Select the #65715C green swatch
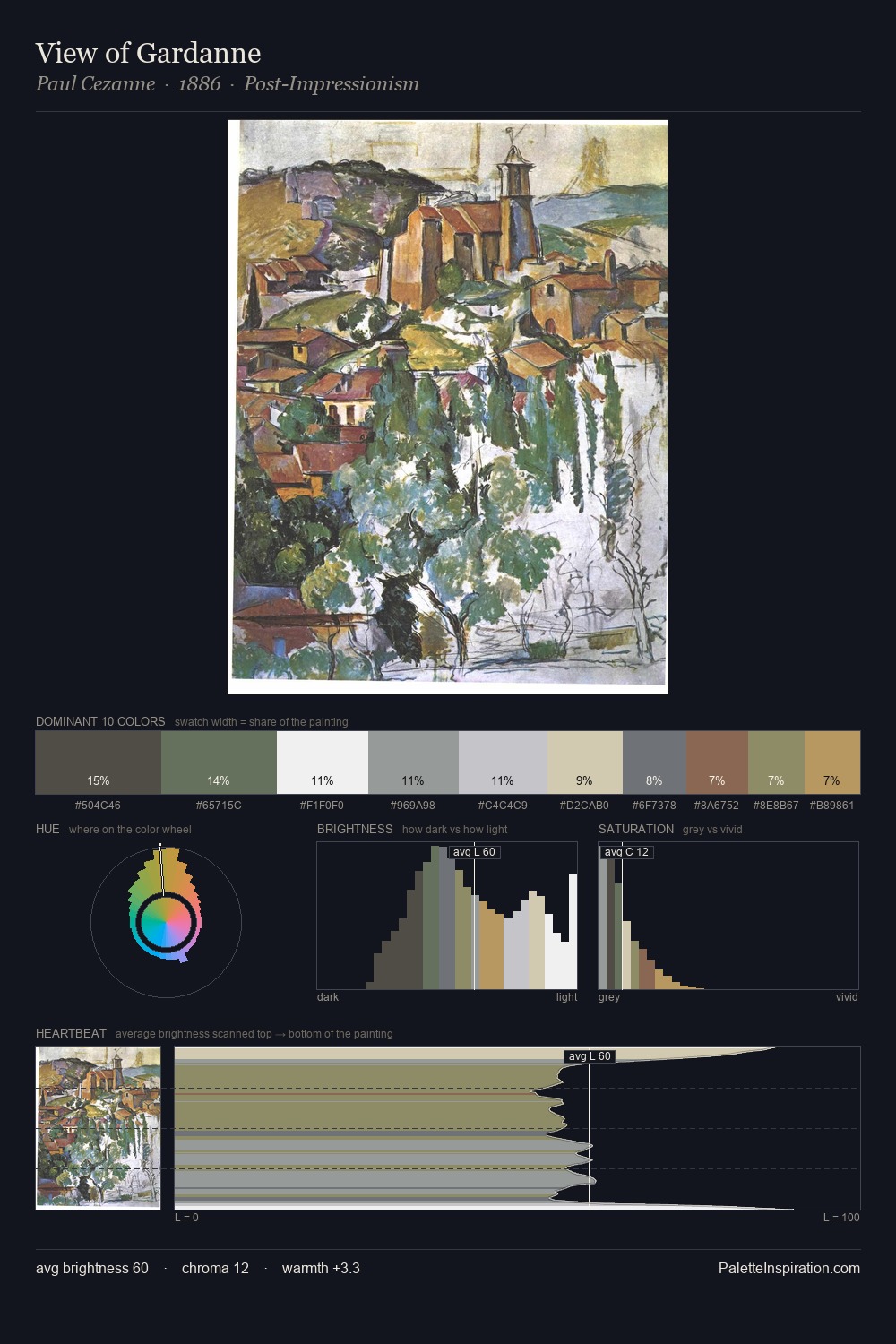 pyautogui.click(x=219, y=762)
